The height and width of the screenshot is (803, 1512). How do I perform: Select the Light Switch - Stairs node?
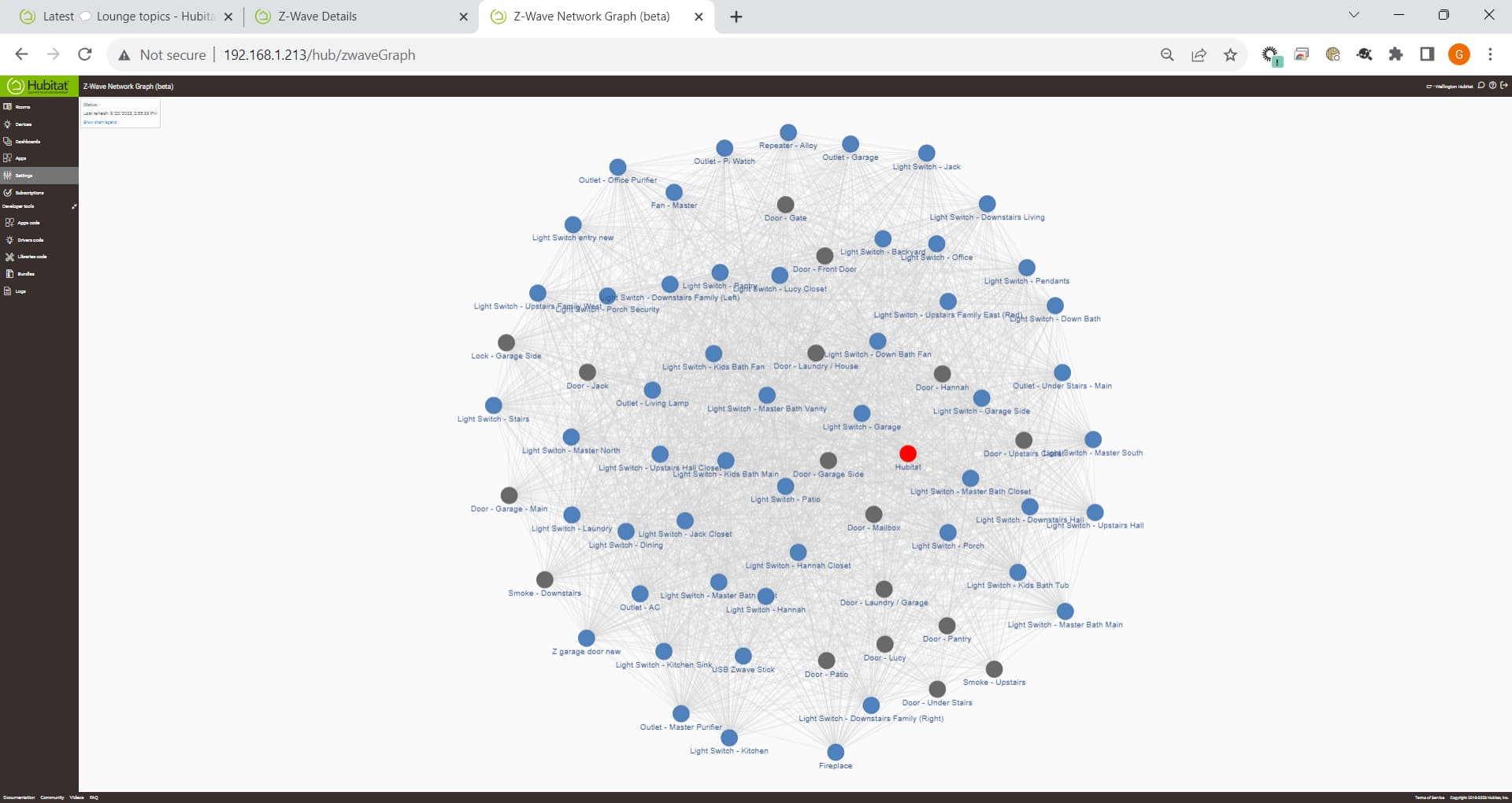[494, 405]
